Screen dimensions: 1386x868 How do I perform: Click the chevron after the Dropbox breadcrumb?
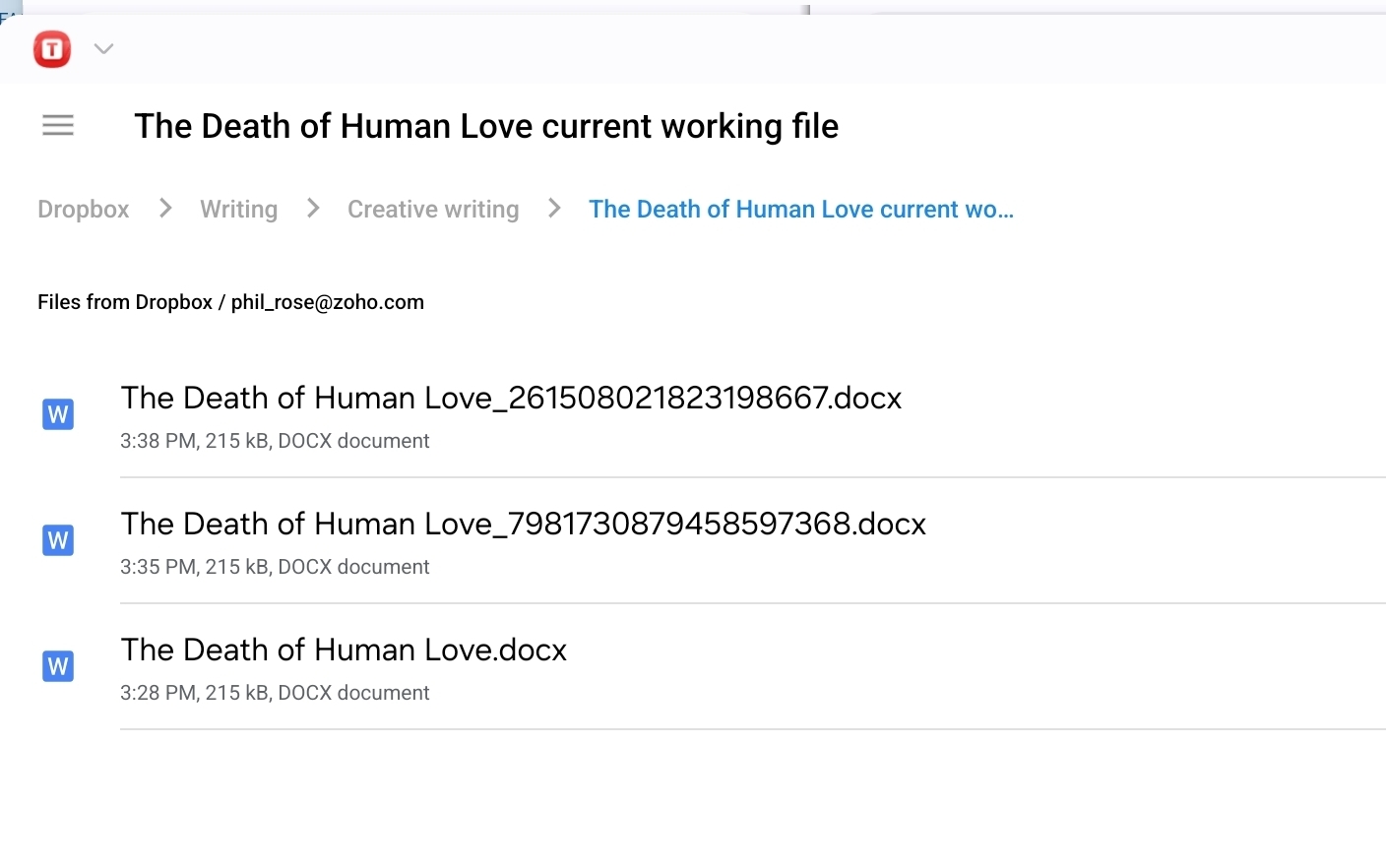click(165, 209)
